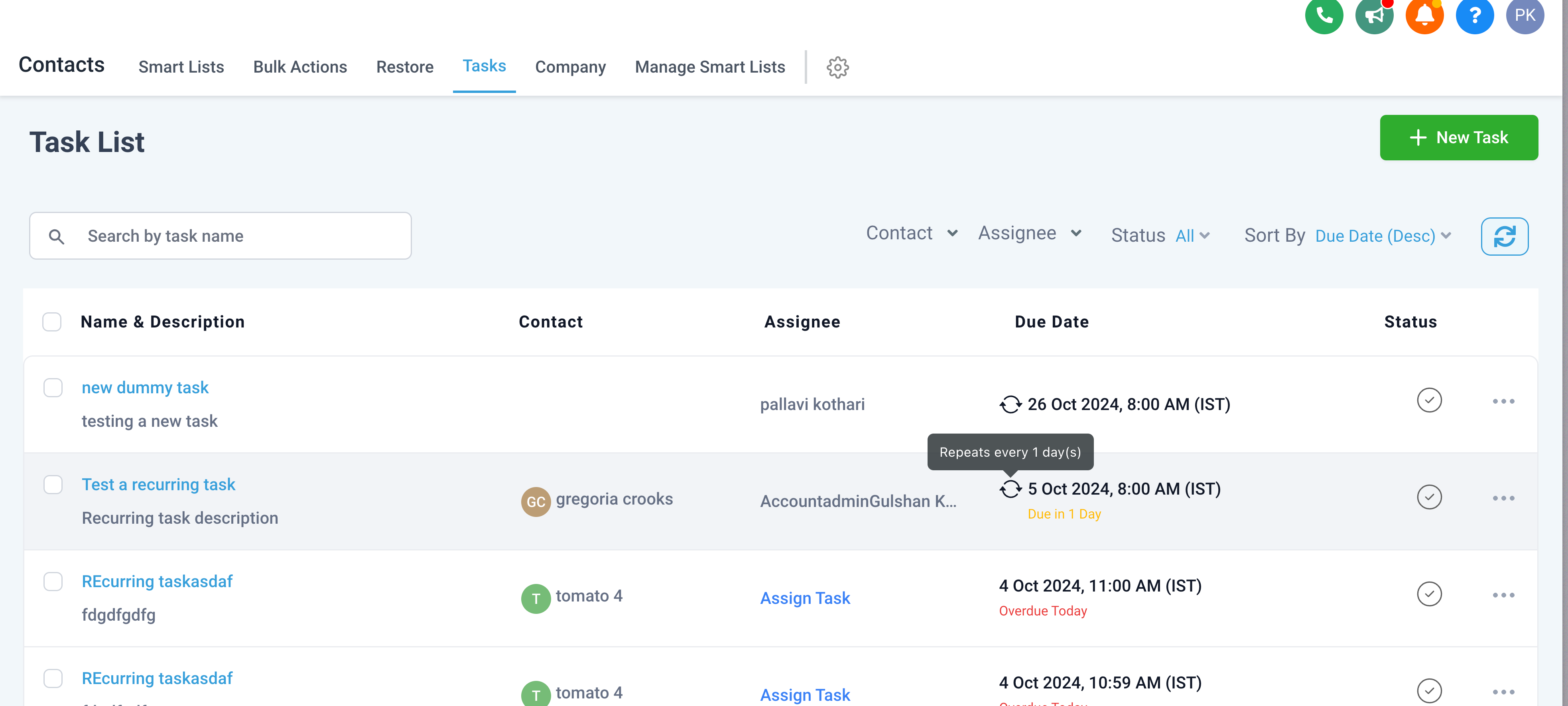
Task: Open the new dummy task link
Action: tap(145, 388)
